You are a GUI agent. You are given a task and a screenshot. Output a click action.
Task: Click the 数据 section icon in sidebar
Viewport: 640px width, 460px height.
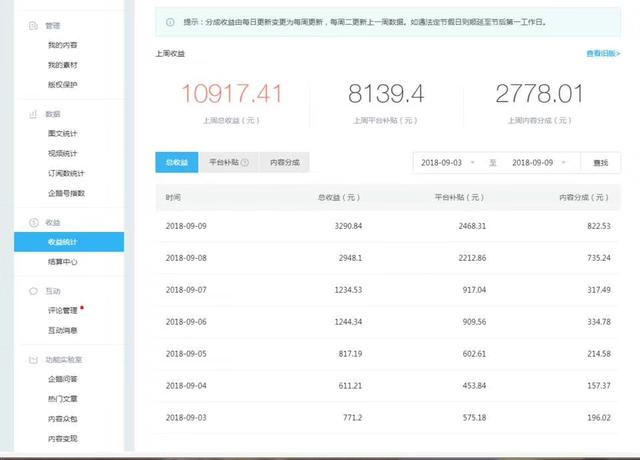pyautogui.click(x=33, y=114)
